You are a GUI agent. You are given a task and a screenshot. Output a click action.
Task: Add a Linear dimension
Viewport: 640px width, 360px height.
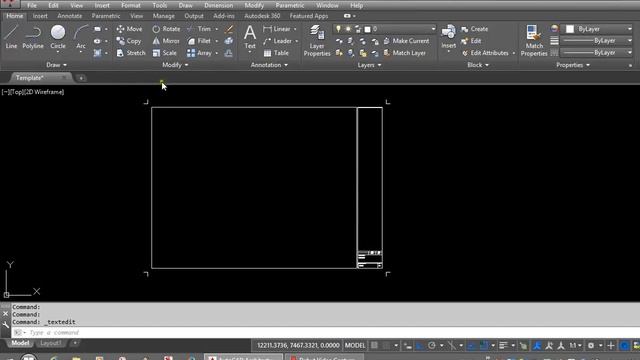[277, 29]
